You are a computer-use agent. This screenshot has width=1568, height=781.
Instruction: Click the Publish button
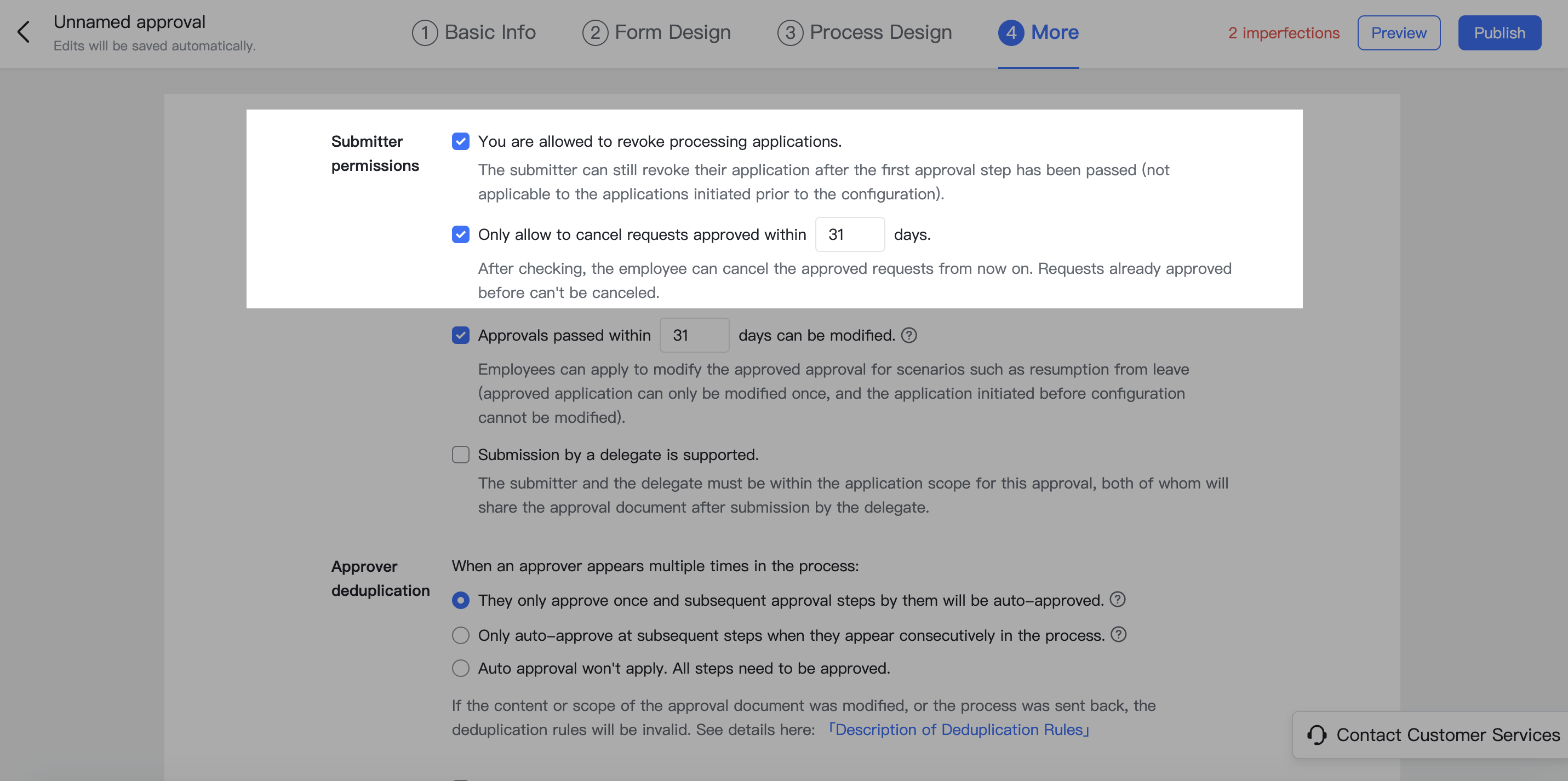(x=1499, y=32)
